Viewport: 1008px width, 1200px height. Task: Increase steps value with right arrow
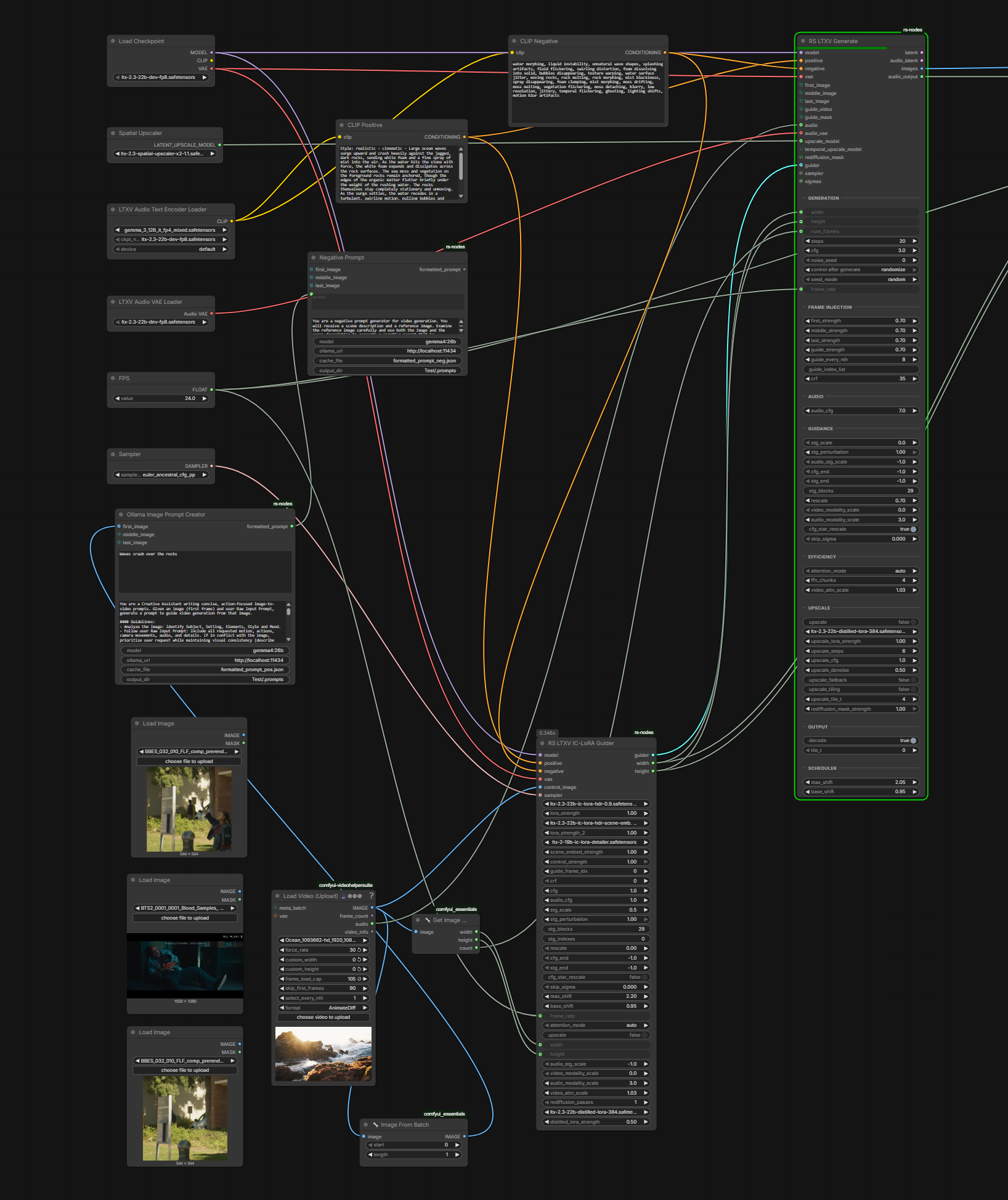pos(914,241)
